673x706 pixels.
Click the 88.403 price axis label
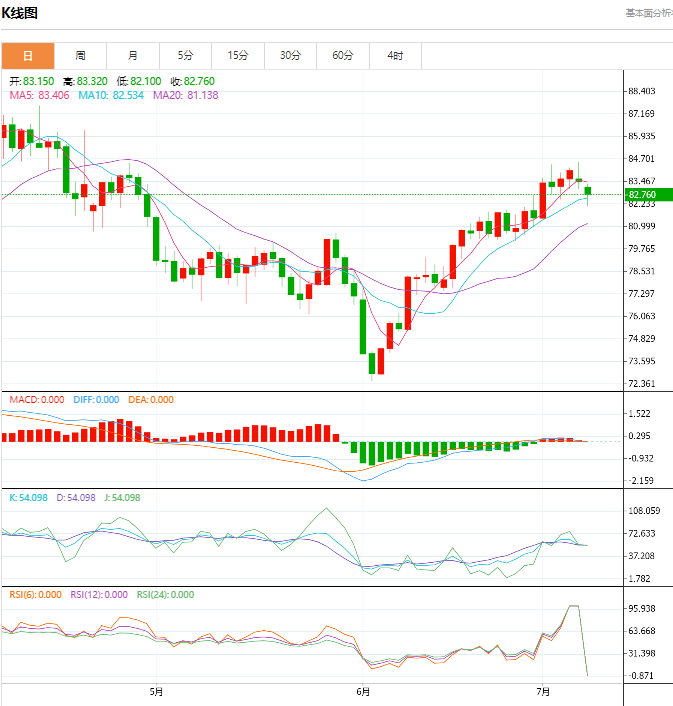(642, 91)
